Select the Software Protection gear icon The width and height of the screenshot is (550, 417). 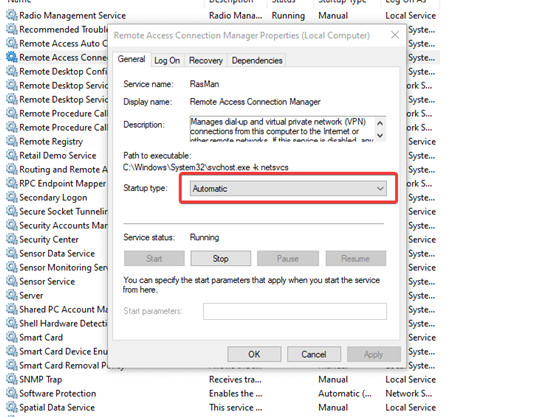[12, 394]
